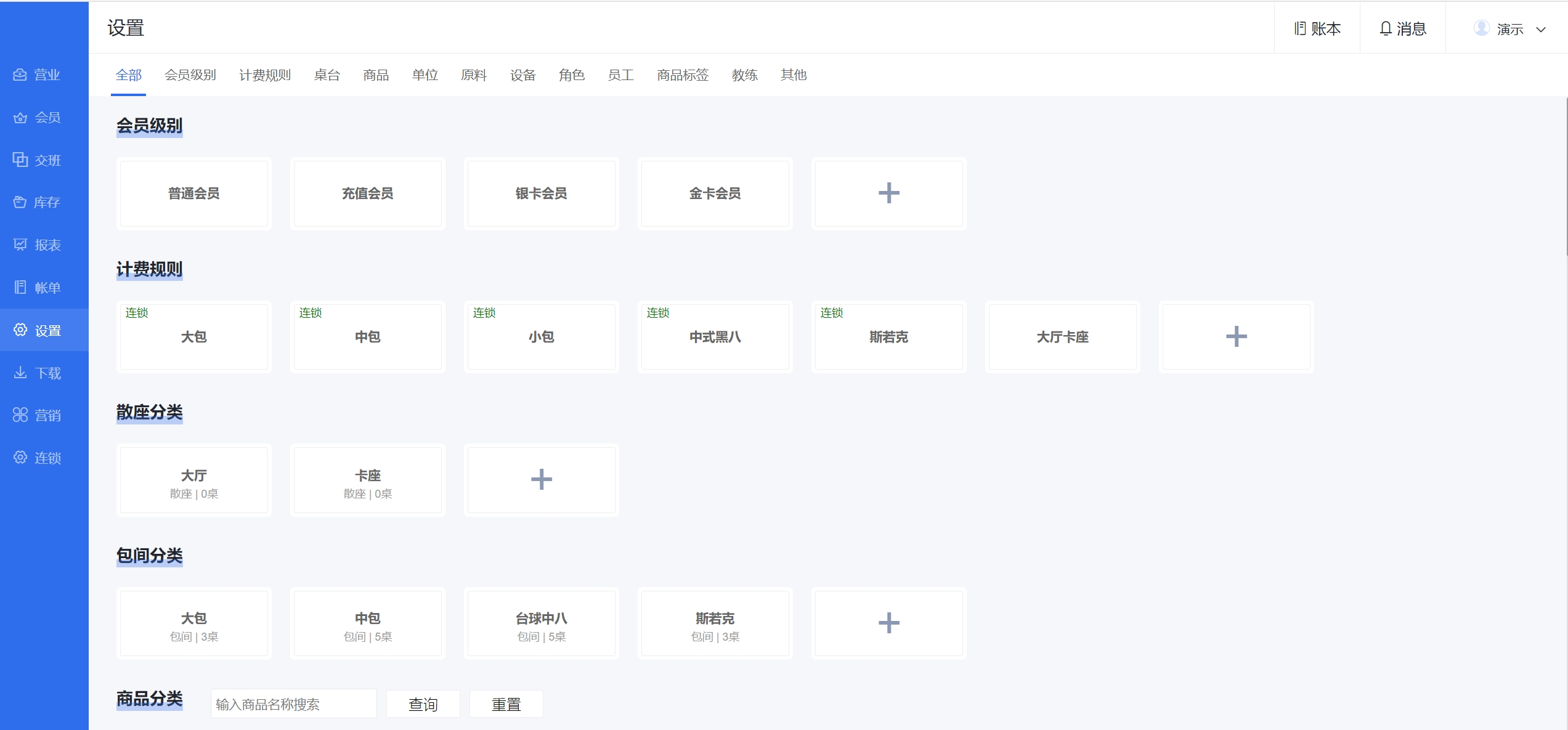Open 交班 shift handover icon
Image resolution: width=1568 pixels, height=730 pixels.
(x=20, y=160)
